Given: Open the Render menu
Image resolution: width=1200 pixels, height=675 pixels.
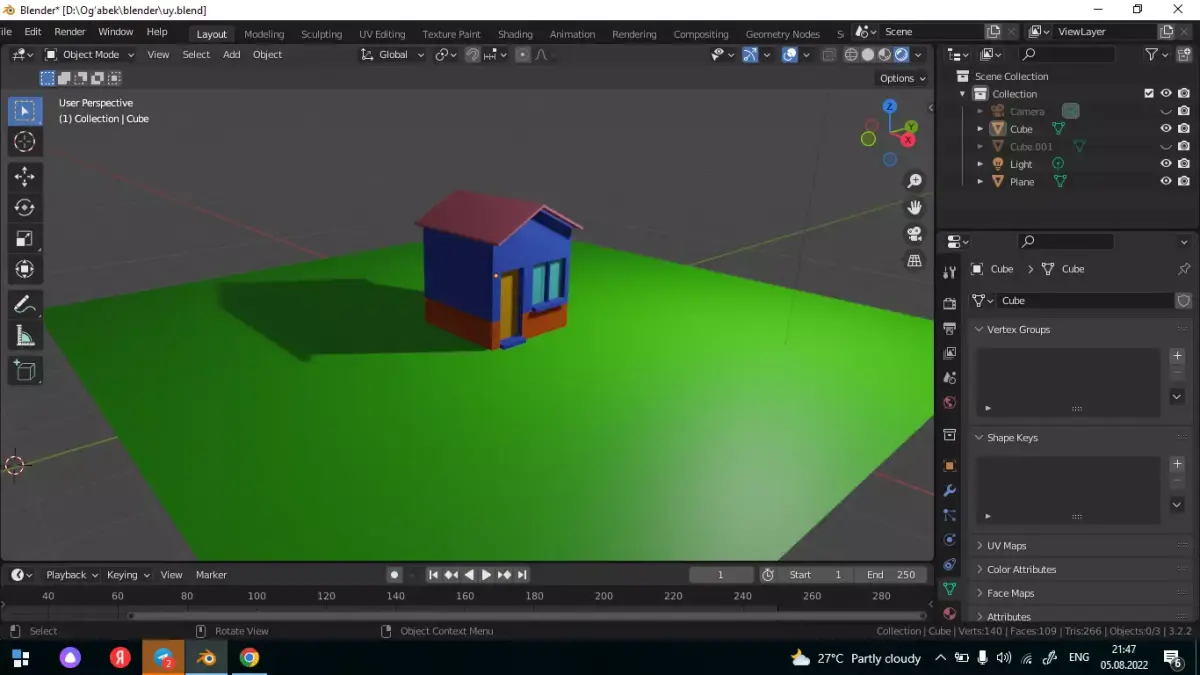Looking at the screenshot, I should 70,32.
